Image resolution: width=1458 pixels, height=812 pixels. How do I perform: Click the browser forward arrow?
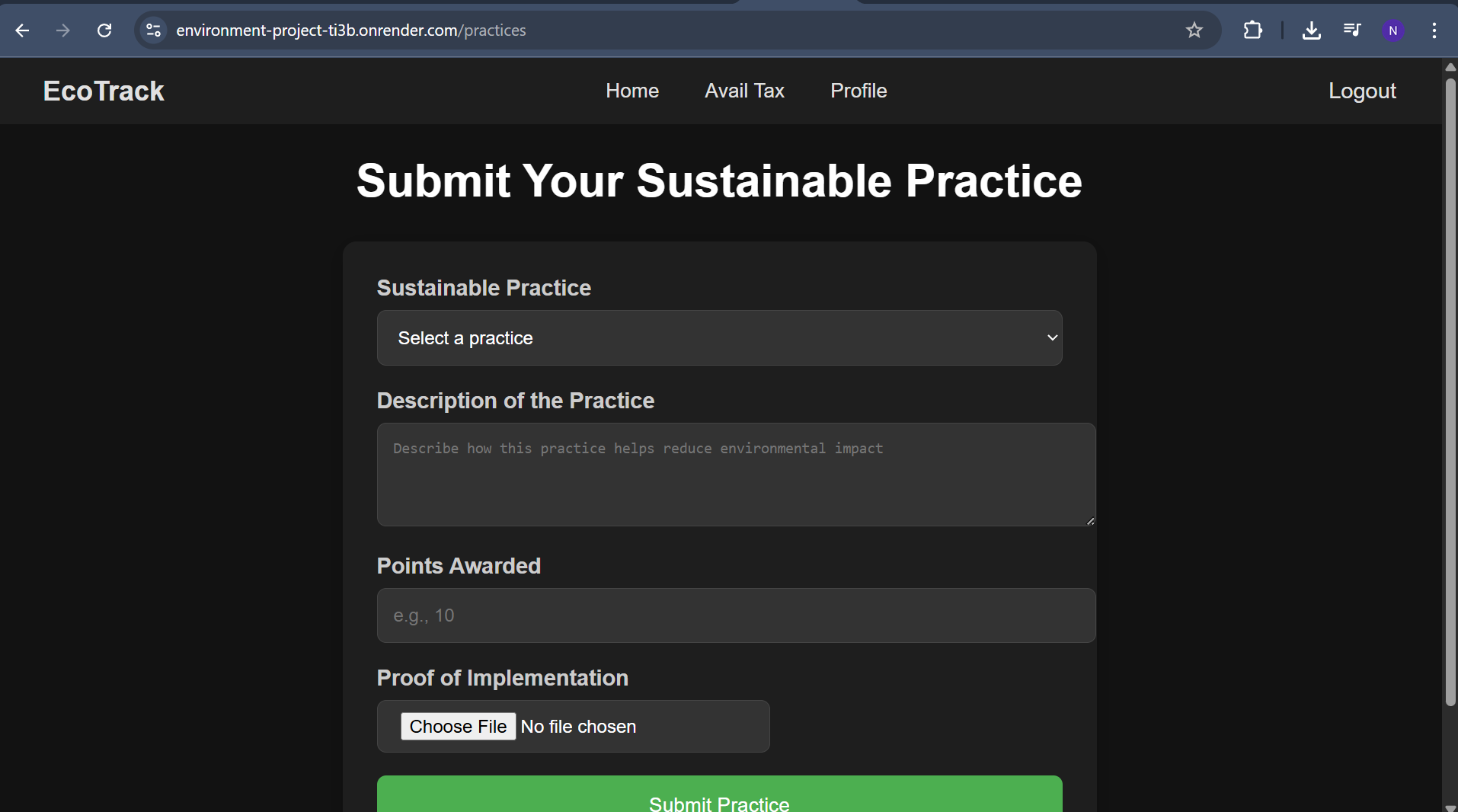tap(63, 30)
